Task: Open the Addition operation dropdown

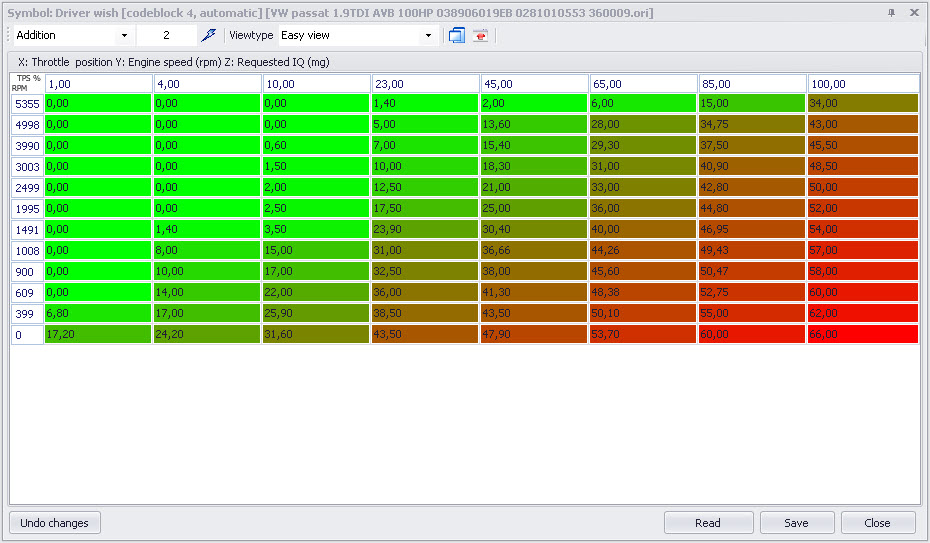Action: [x=124, y=35]
